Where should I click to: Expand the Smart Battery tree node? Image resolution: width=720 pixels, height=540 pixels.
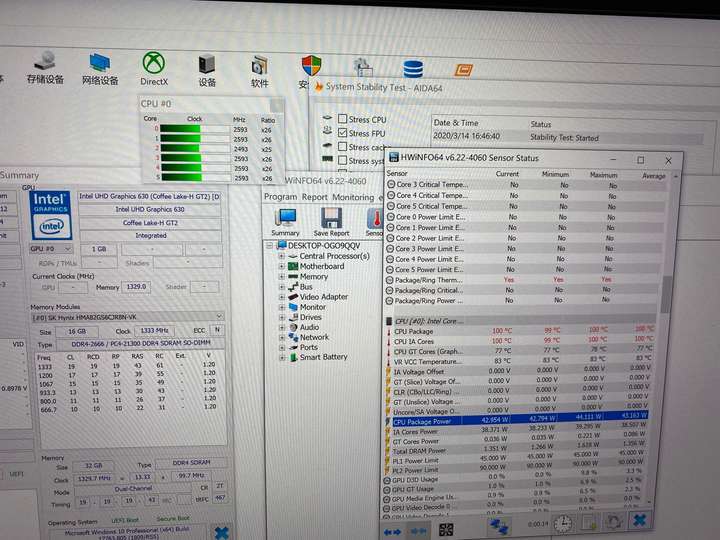tap(281, 357)
